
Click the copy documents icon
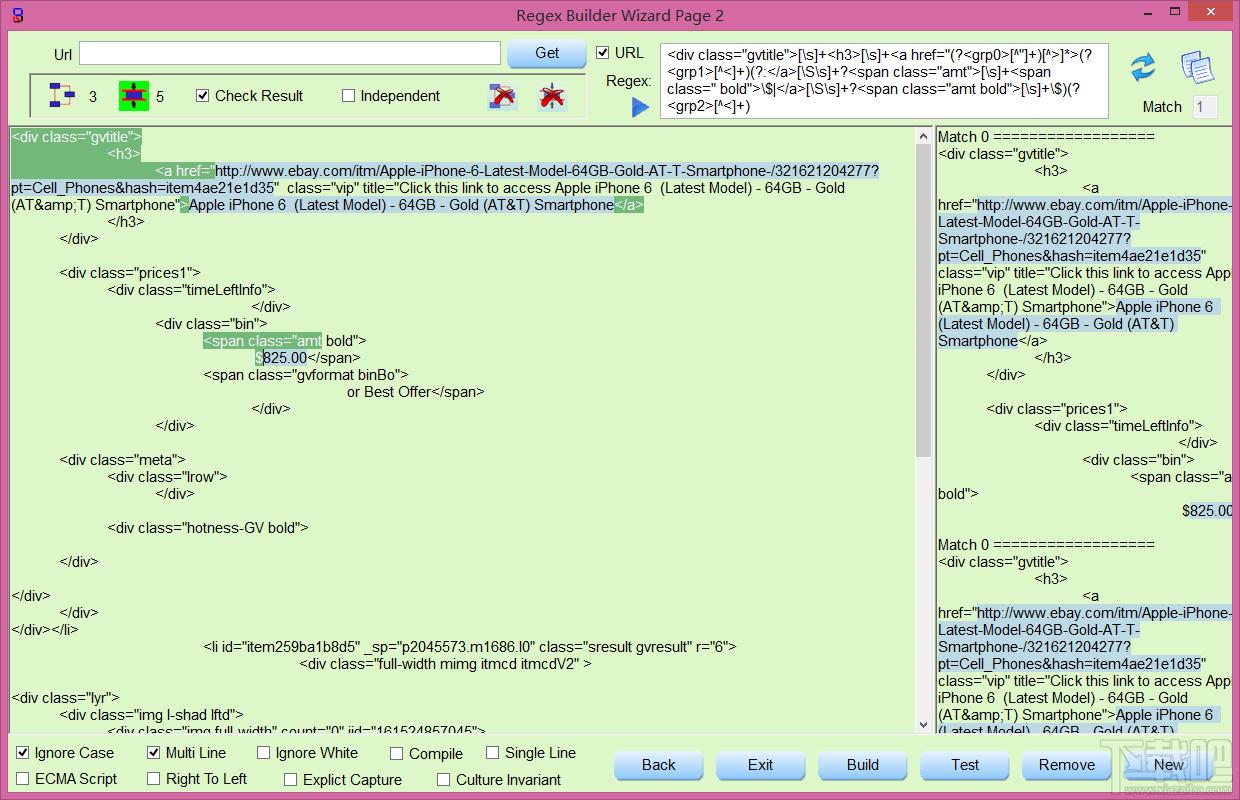click(x=1197, y=67)
